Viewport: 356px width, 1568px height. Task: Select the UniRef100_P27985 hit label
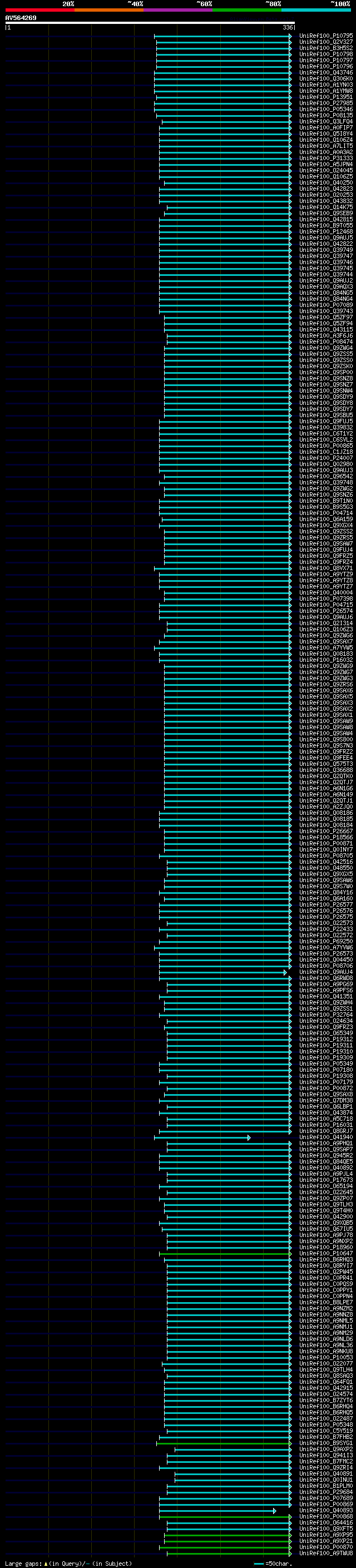point(325,103)
